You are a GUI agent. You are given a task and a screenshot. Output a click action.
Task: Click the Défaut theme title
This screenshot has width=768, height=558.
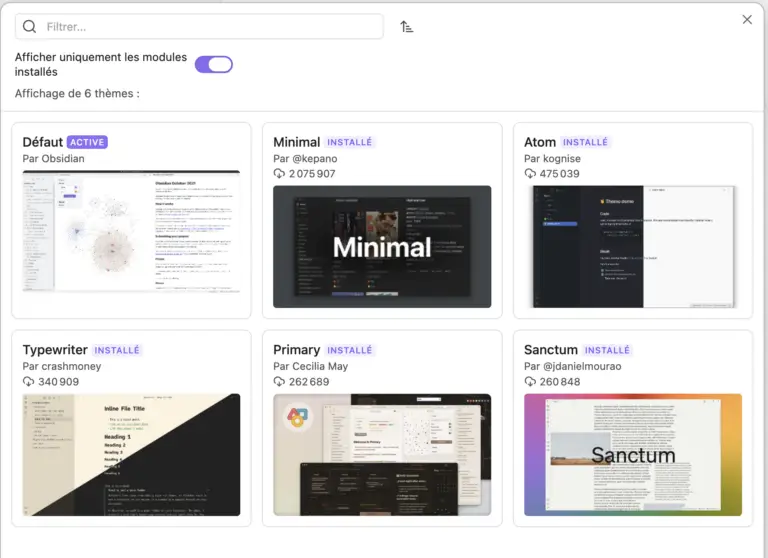click(43, 142)
